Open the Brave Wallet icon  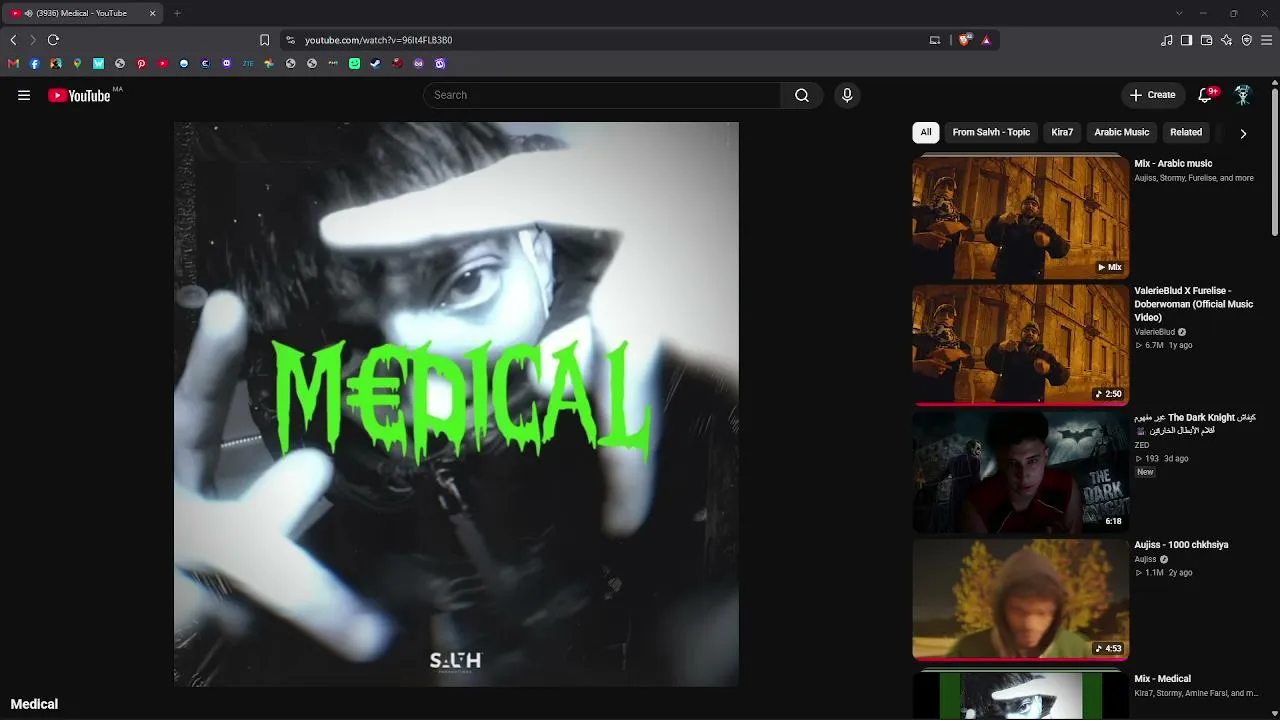[x=1206, y=40]
